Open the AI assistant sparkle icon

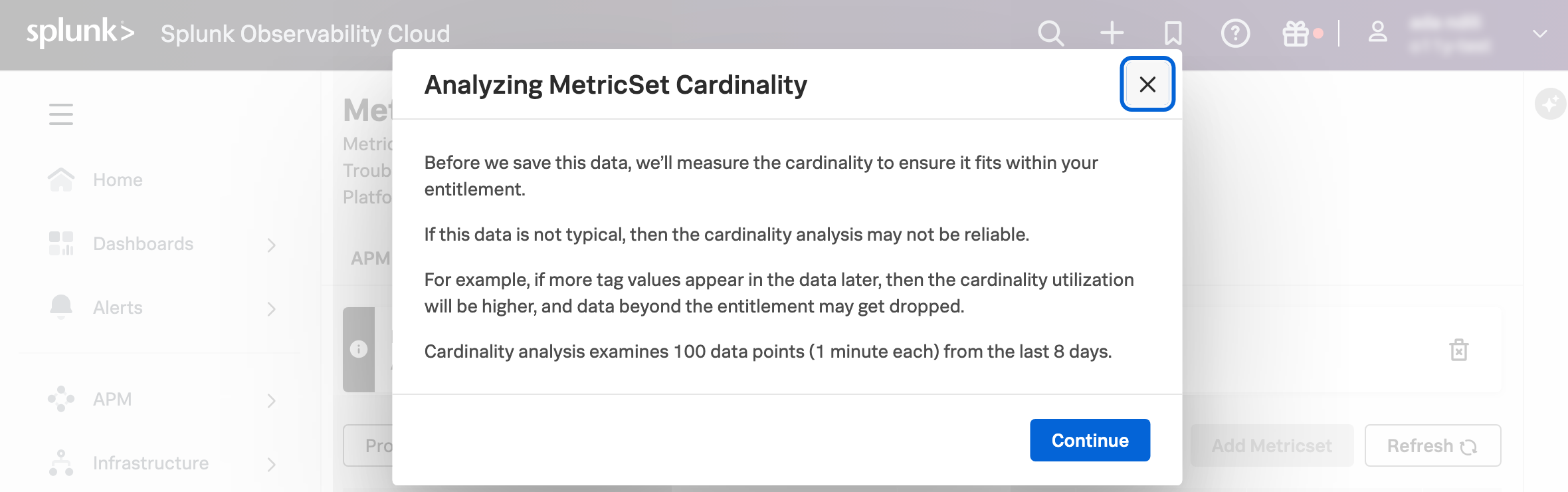tap(1550, 104)
